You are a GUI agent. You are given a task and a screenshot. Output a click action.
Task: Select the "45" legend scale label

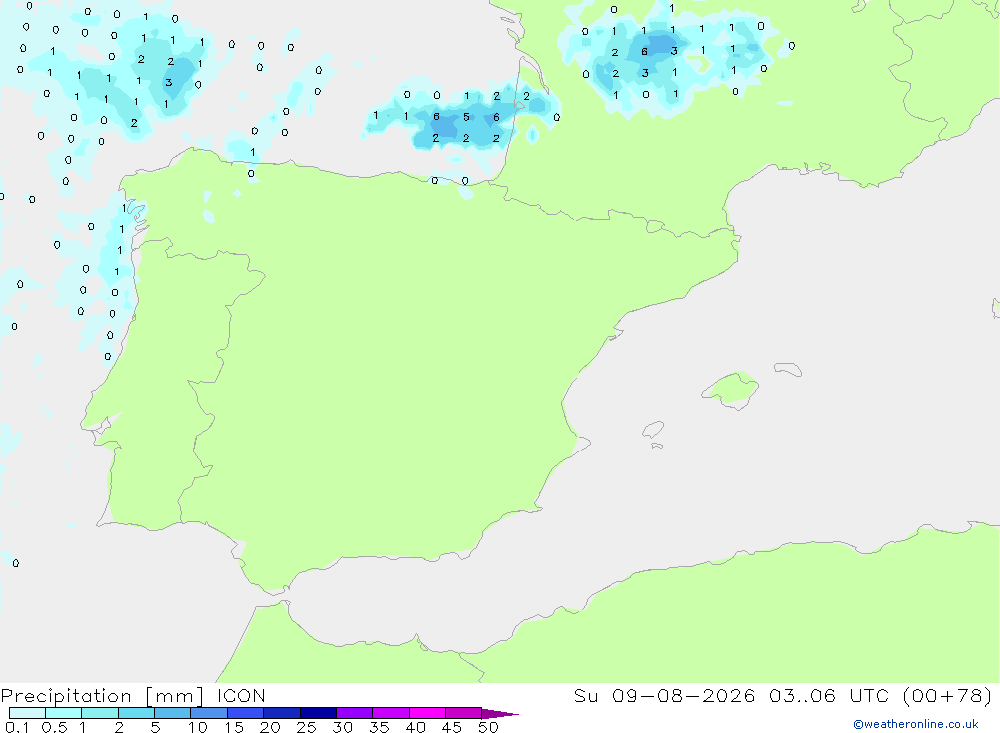(452, 727)
